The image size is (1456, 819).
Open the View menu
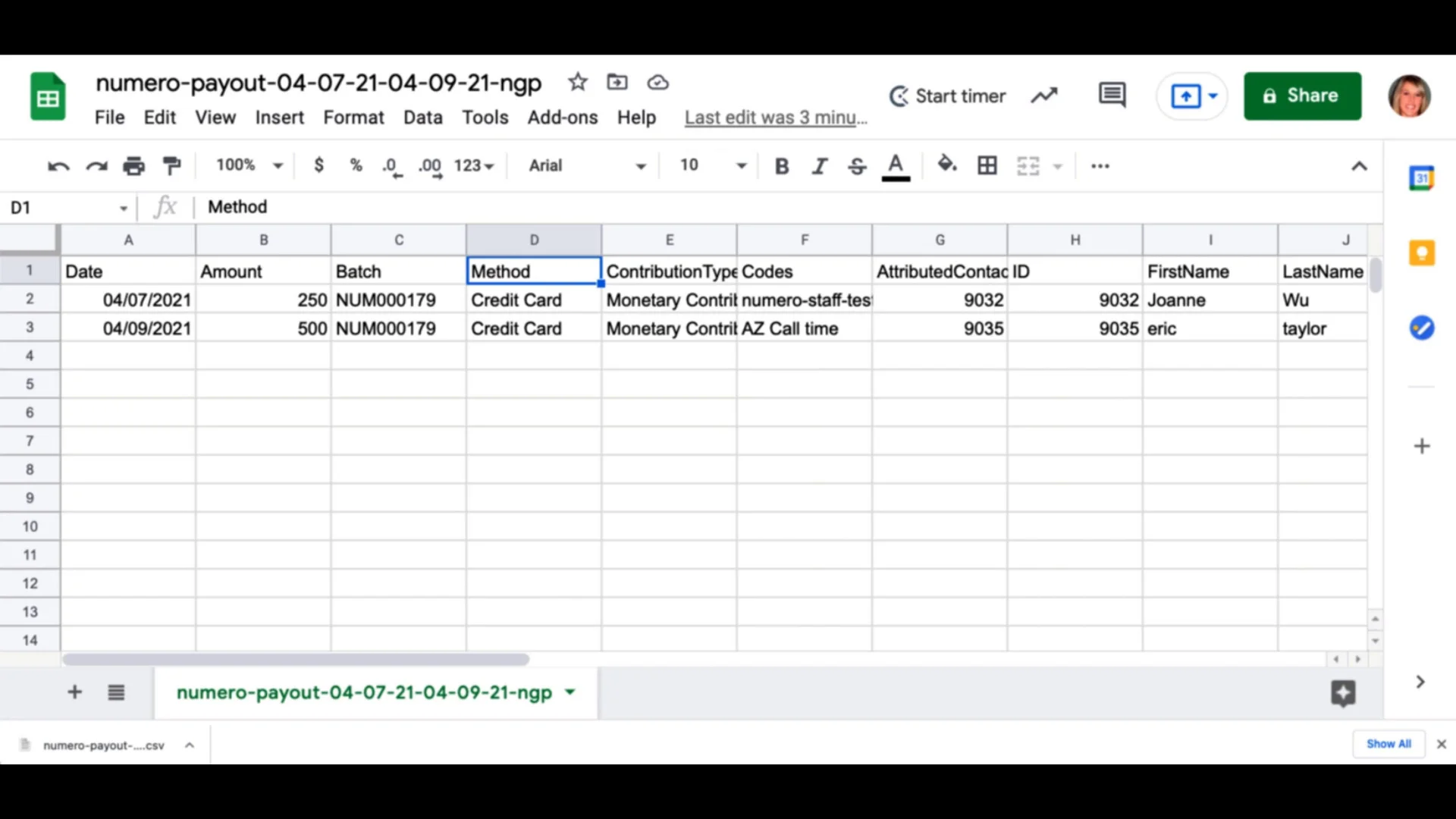click(x=215, y=118)
